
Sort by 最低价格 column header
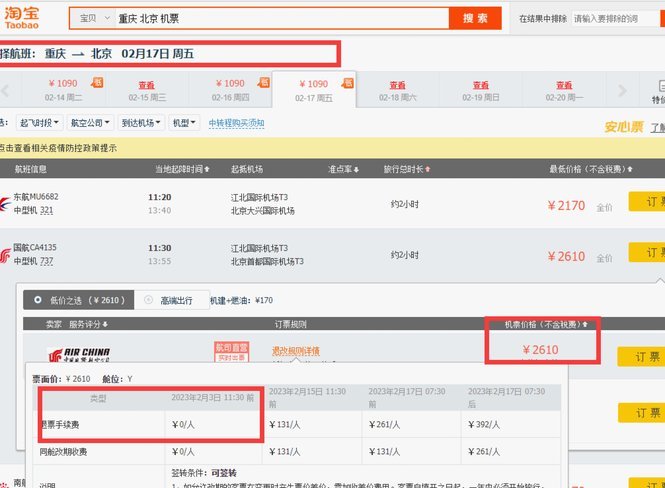[590, 169]
